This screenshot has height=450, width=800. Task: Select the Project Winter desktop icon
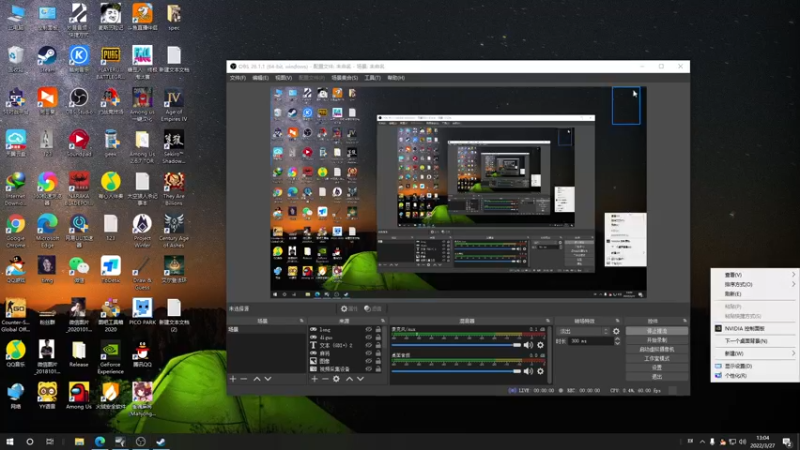[142, 231]
